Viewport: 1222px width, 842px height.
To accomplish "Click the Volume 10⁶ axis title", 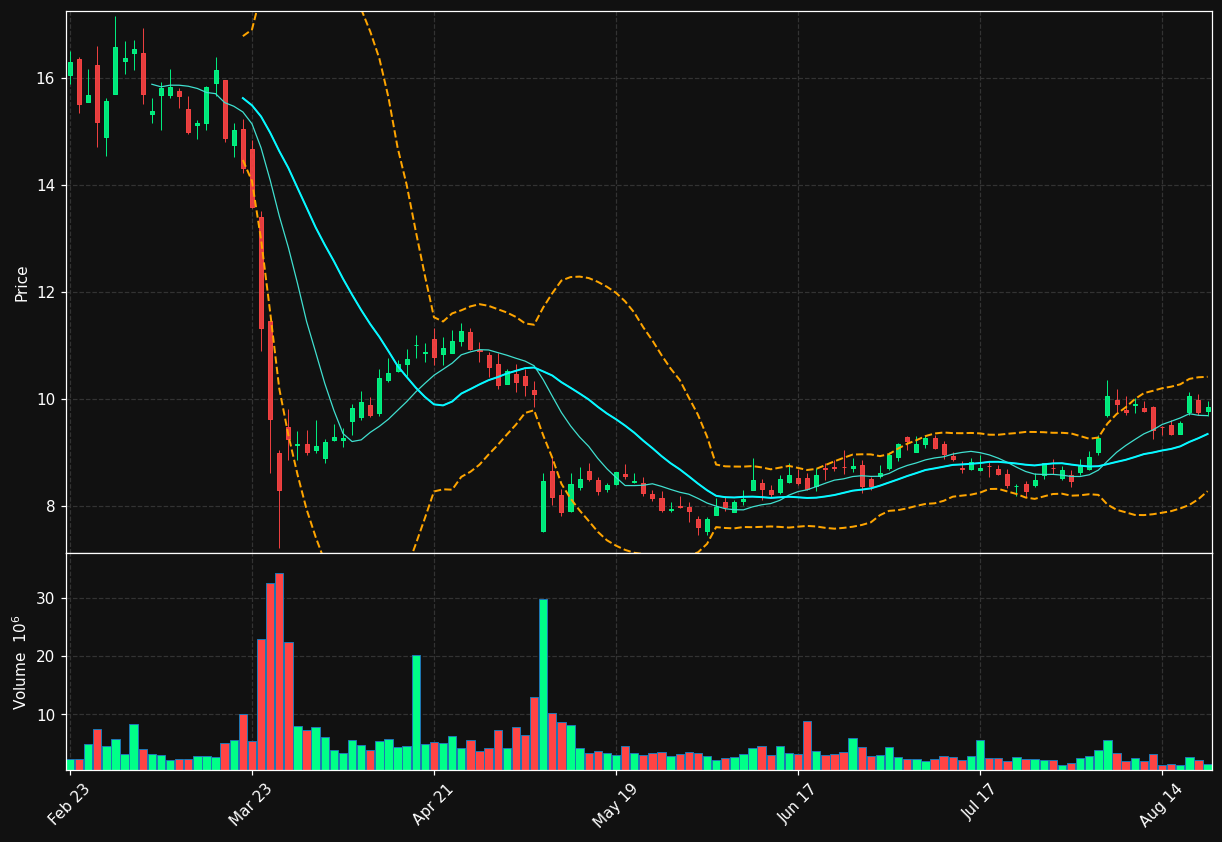I will pos(20,662).
